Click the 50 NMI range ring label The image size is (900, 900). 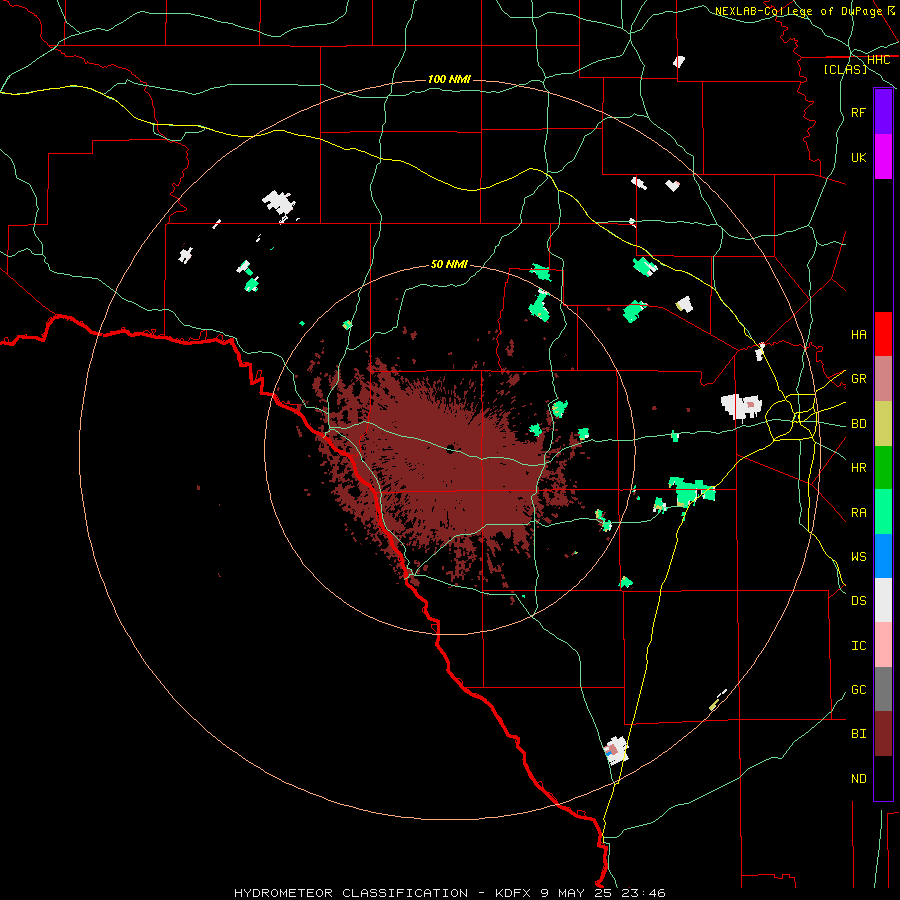click(x=449, y=264)
